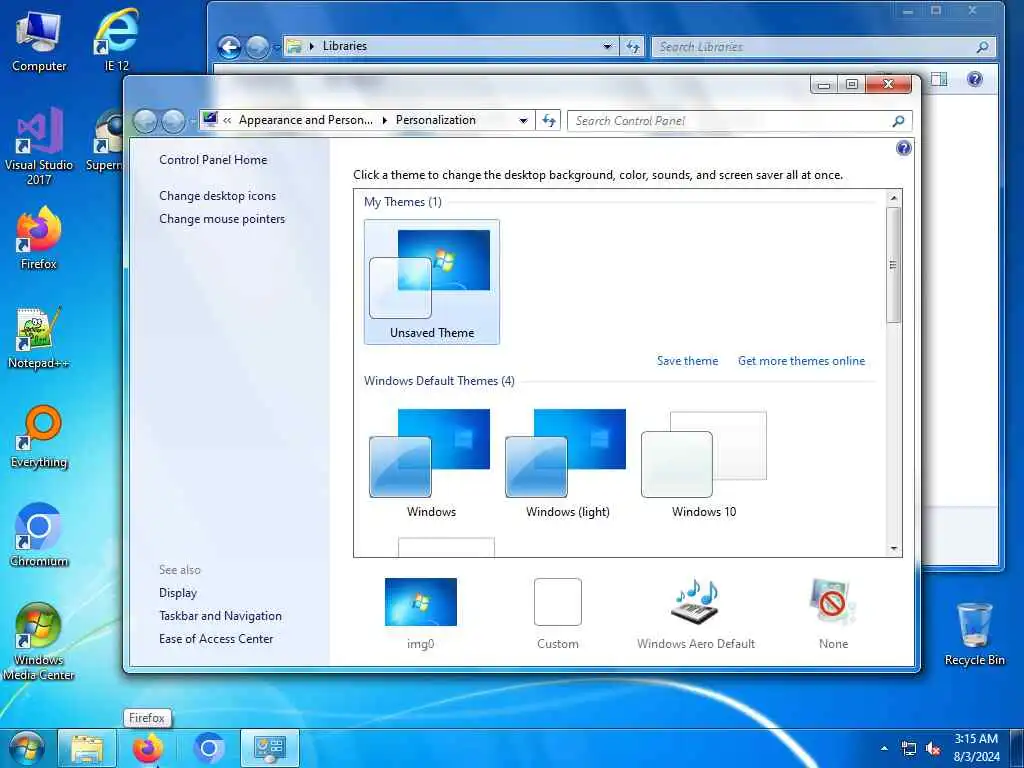1024x768 pixels.
Task: Click the Back button in Libraries window
Action: pyautogui.click(x=229, y=47)
